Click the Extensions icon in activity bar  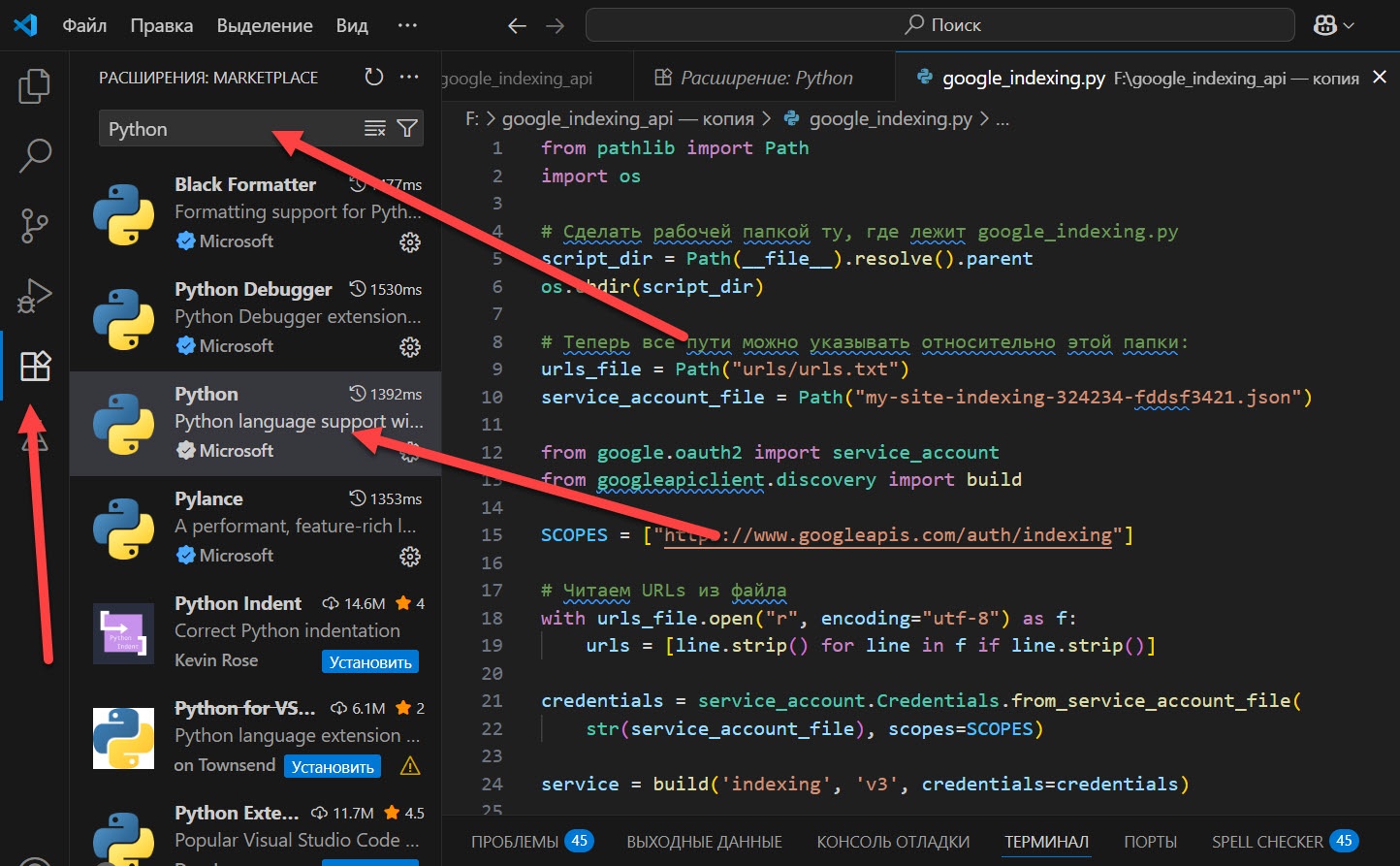[x=35, y=367]
